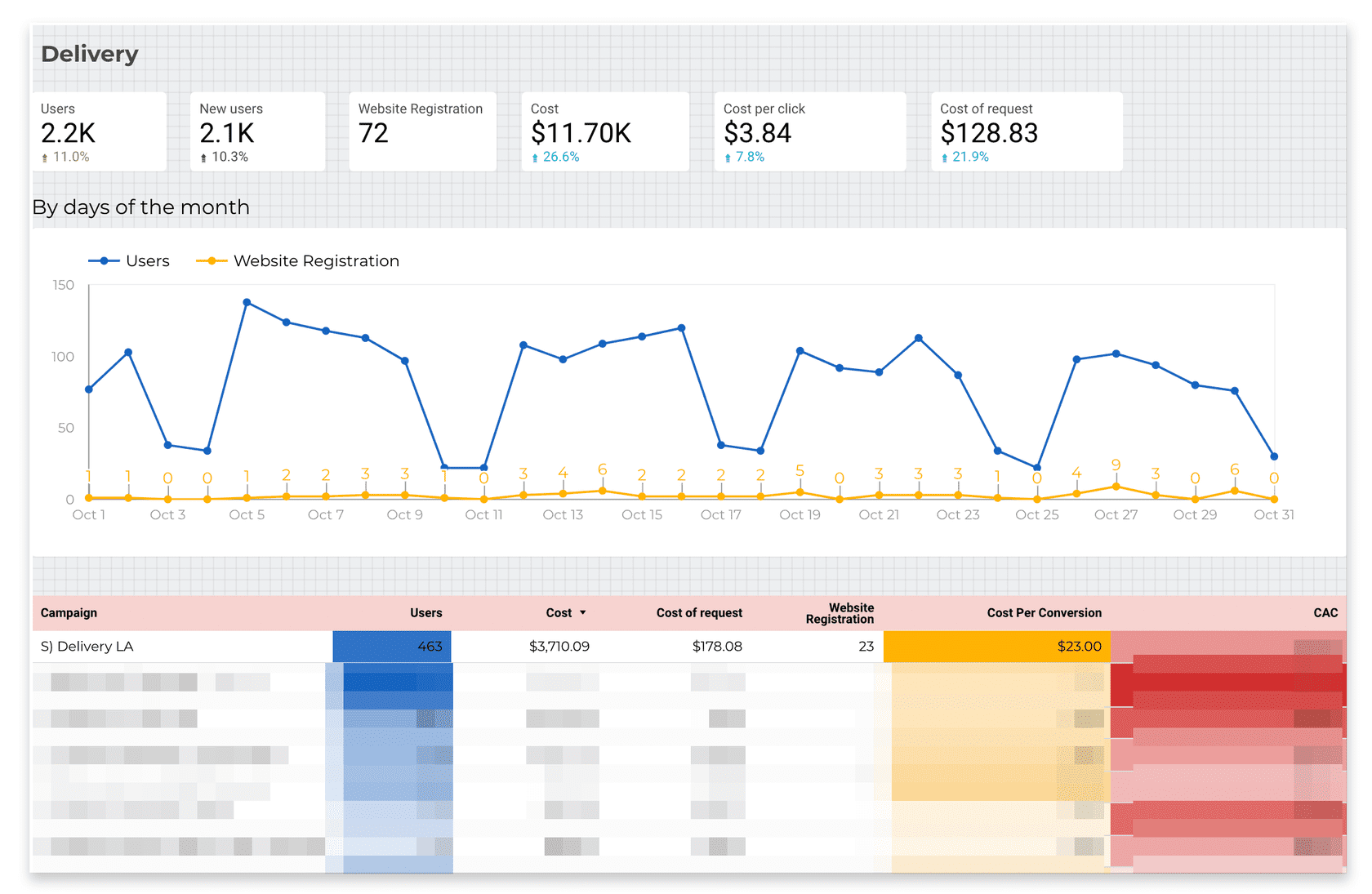
Task: Click the blue Users legend line marker
Action: tap(104, 261)
